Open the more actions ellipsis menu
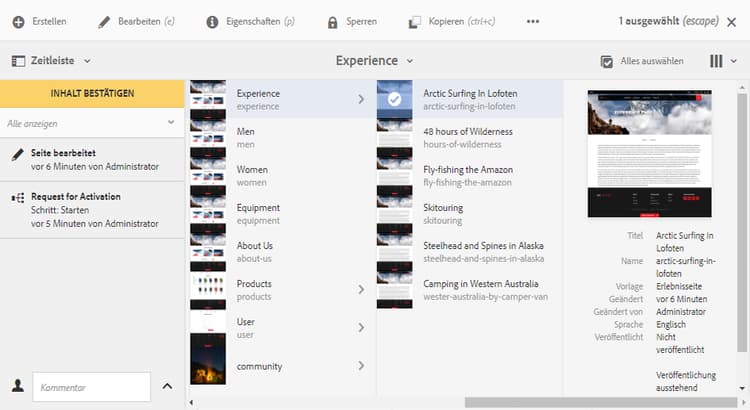This screenshot has width=750, height=410. tap(533, 22)
